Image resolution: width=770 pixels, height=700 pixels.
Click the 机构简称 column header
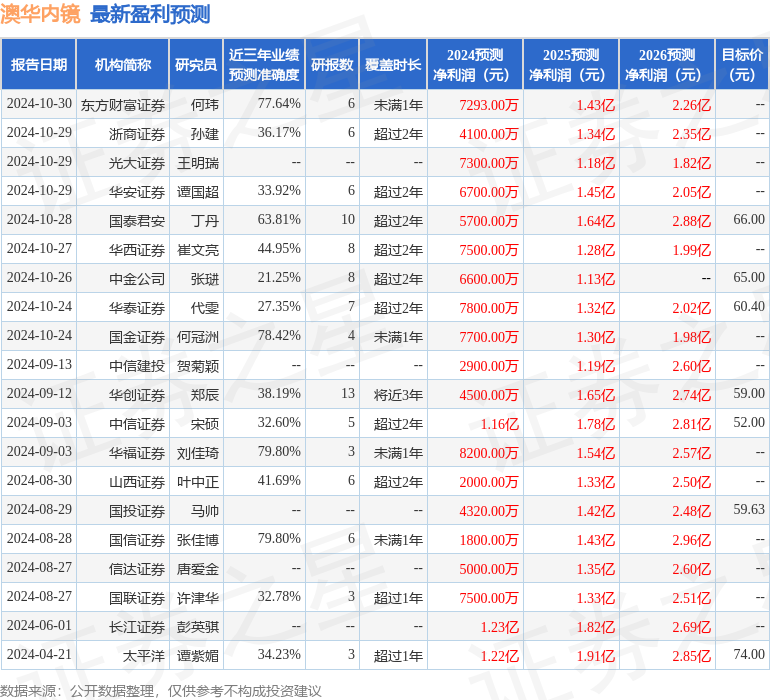(123, 64)
